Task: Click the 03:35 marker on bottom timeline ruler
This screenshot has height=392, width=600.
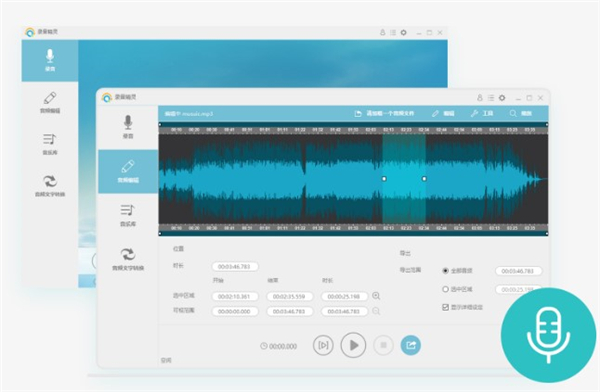Action: click(x=530, y=228)
